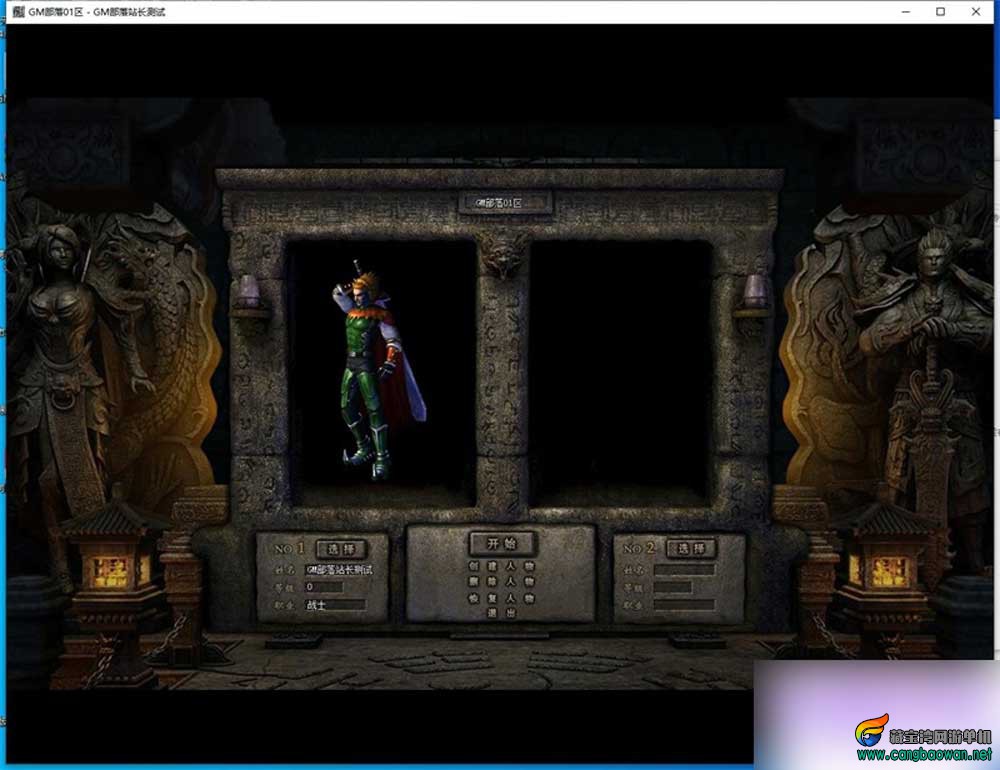The width and height of the screenshot is (1000, 770).
Task: Click the NO 1 选择 button
Action: (x=341, y=549)
